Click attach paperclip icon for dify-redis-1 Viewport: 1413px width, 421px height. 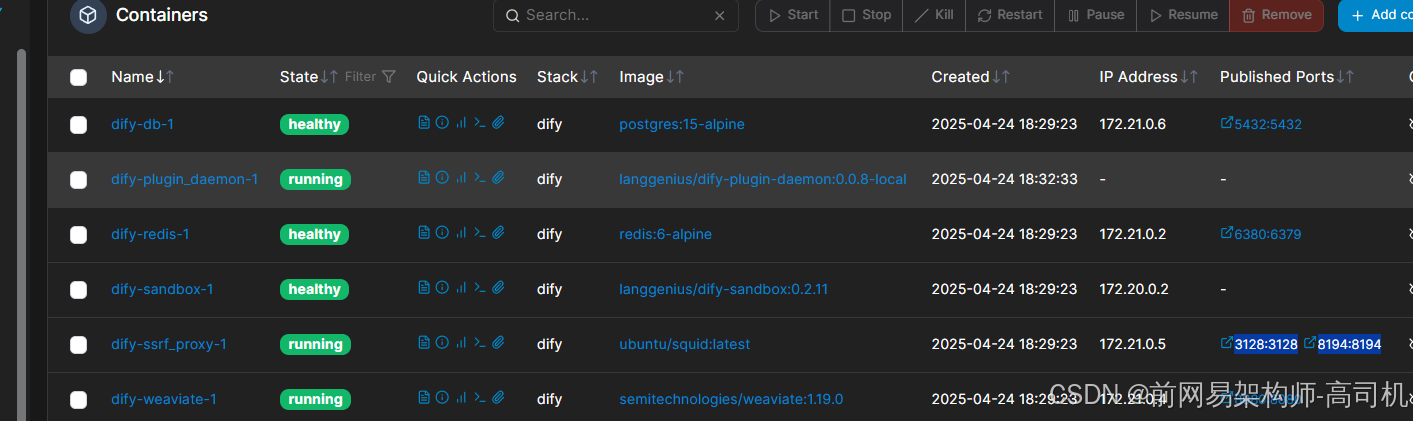tap(498, 233)
